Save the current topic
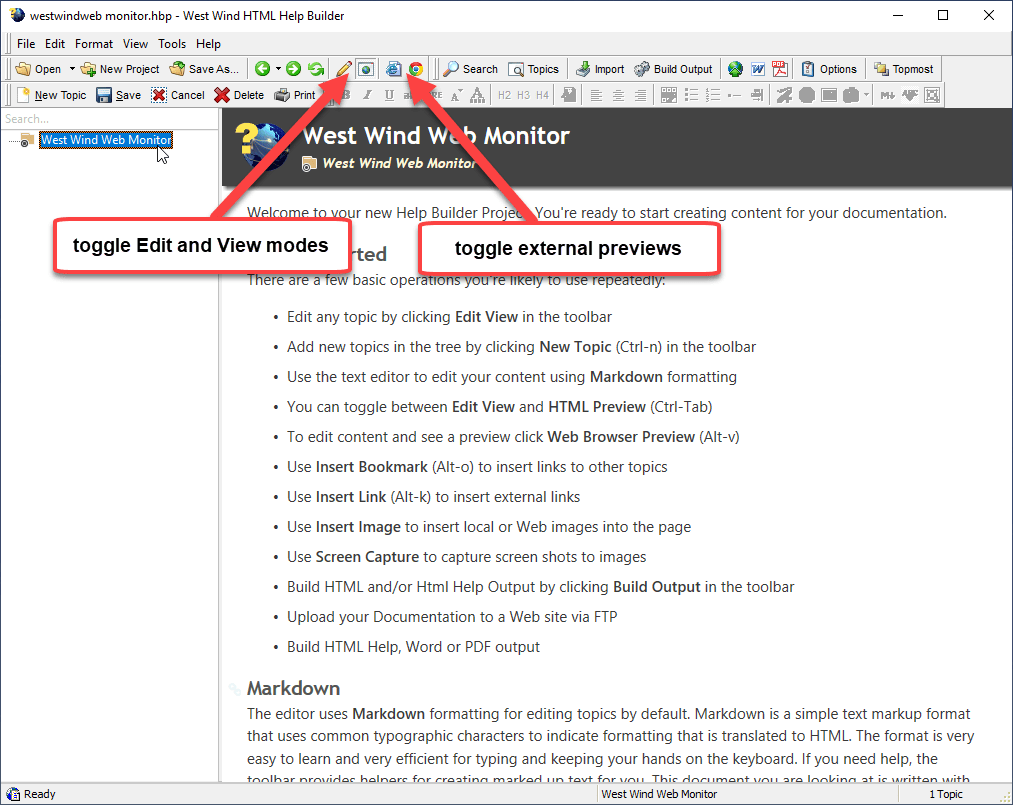The height and width of the screenshot is (805, 1013). coord(119,95)
